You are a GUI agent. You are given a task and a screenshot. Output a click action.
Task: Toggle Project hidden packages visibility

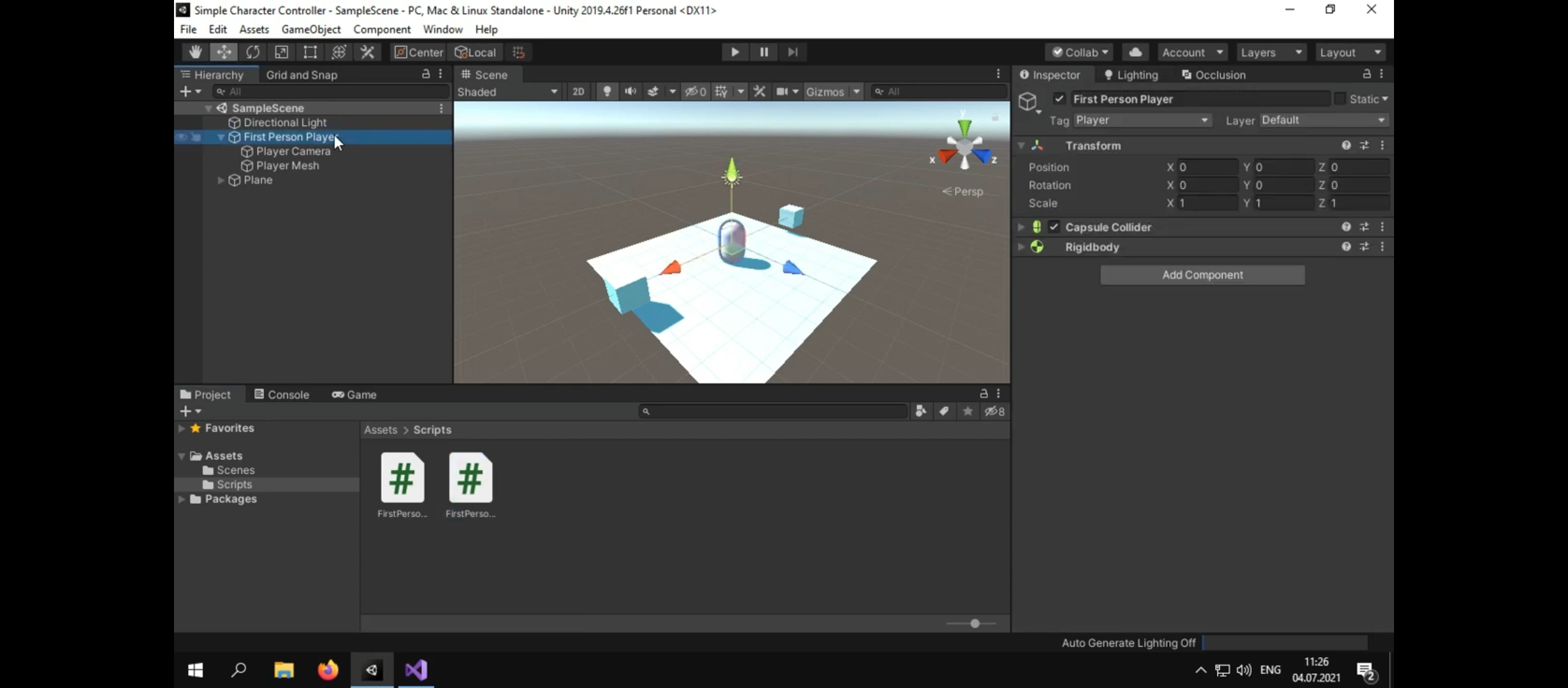pyautogui.click(x=995, y=412)
